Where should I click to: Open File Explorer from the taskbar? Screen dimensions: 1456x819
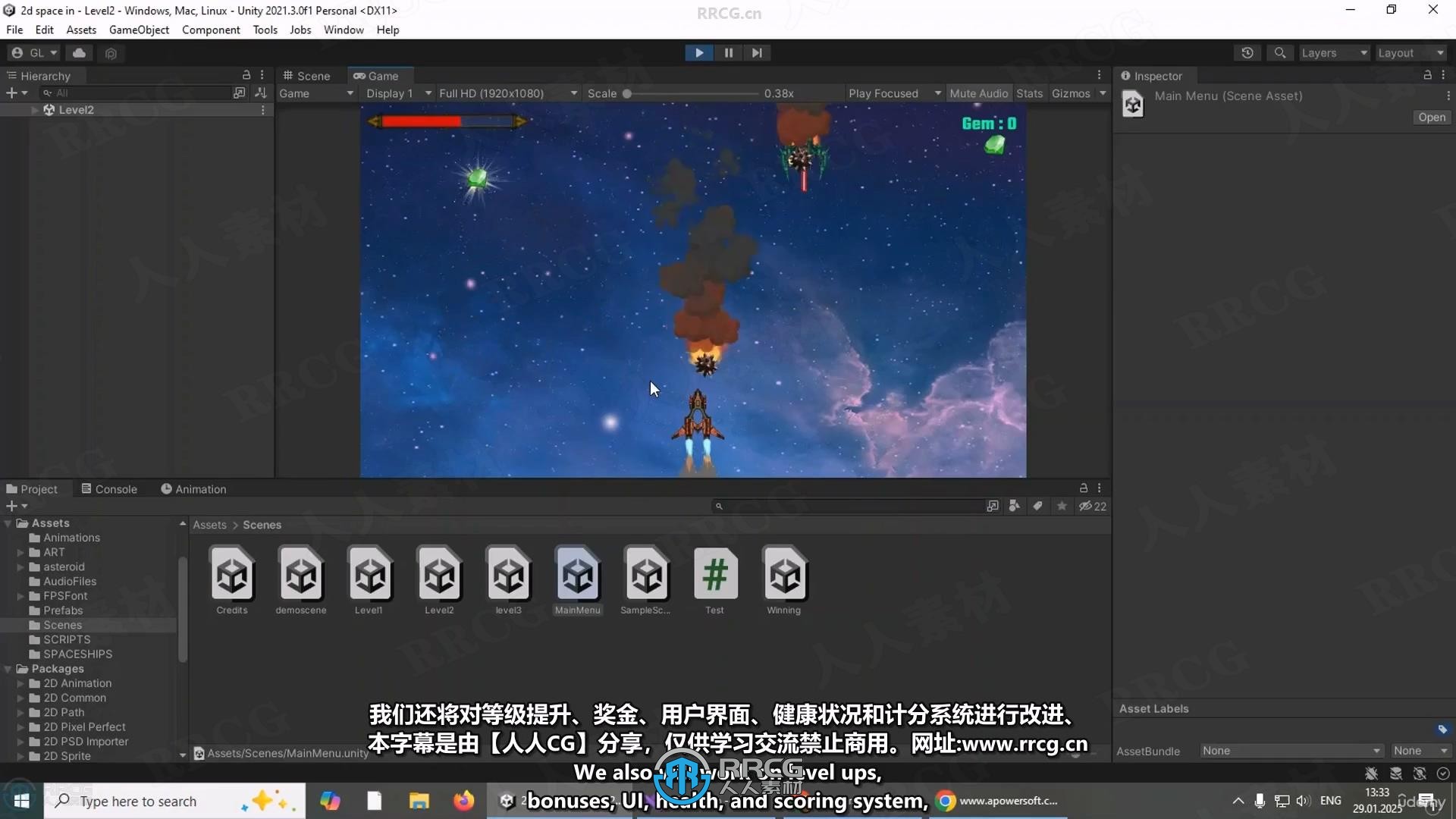[419, 801]
